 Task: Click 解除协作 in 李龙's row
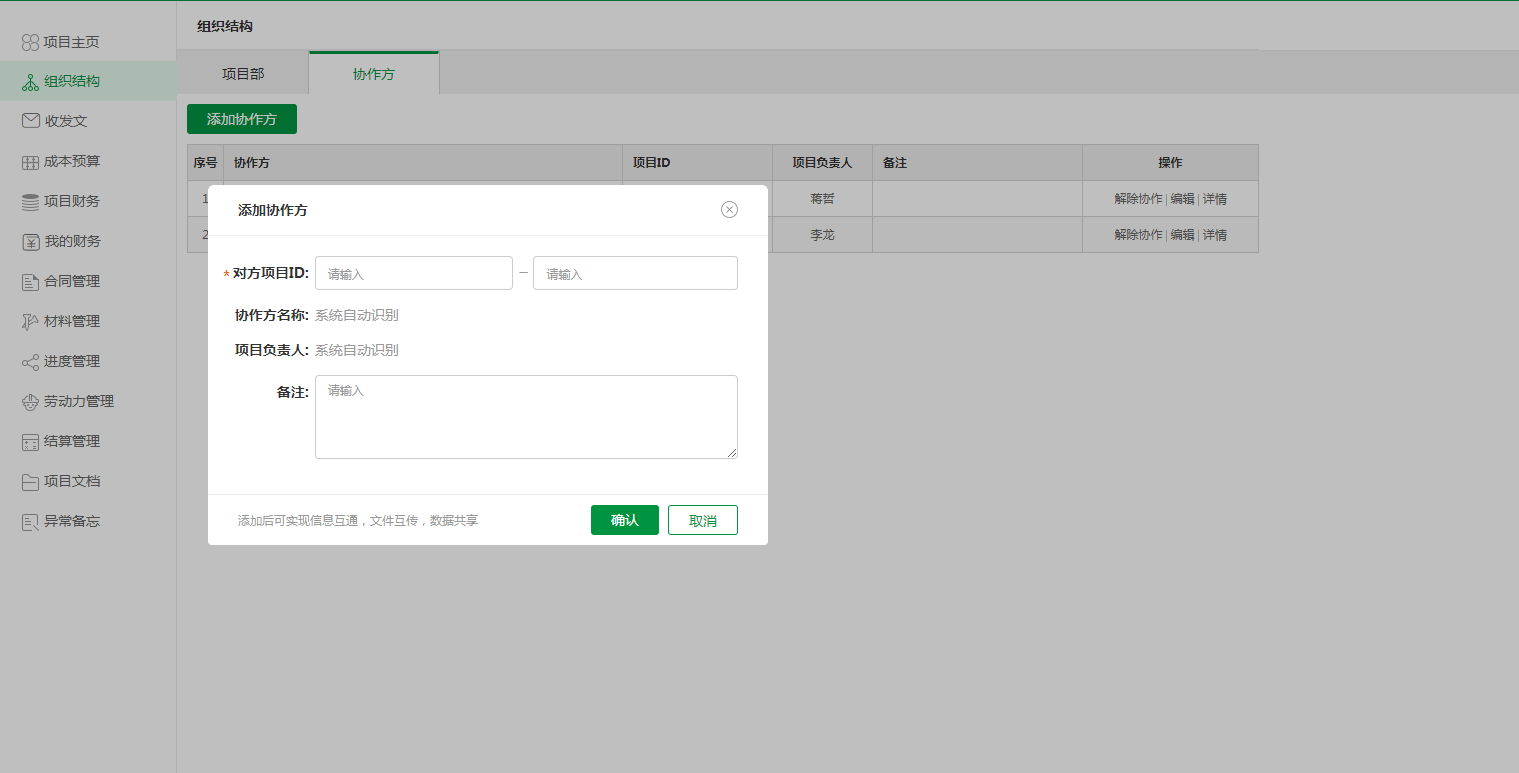point(1138,235)
